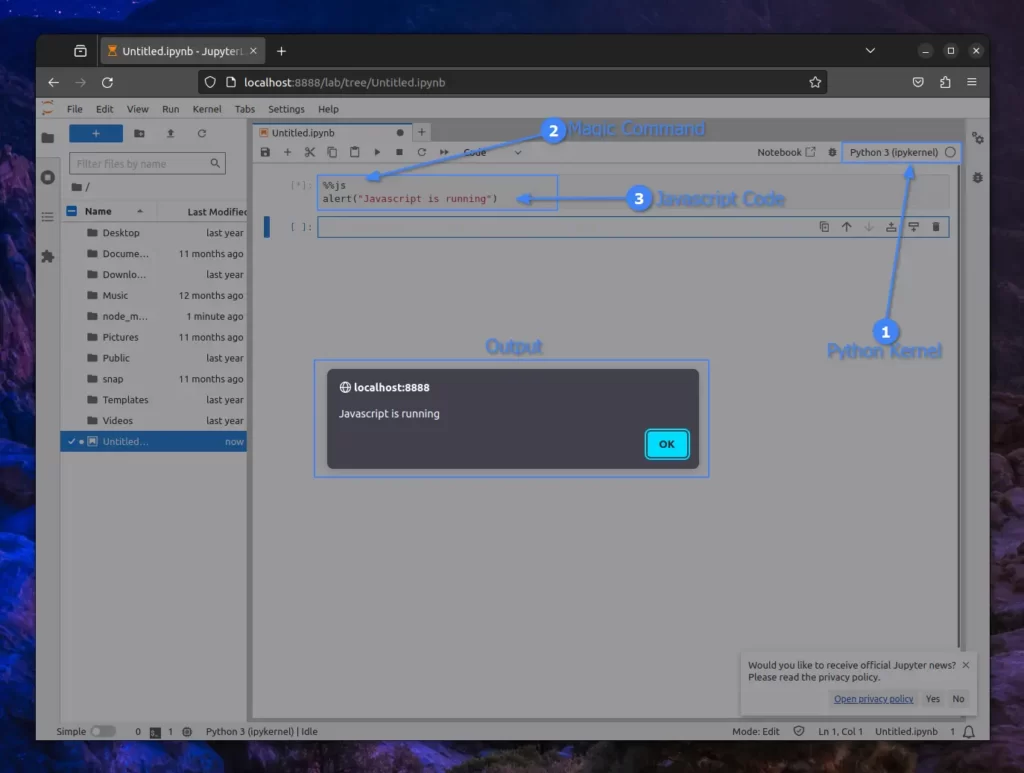Insert a cell above the active cell
1024x773 pixels.
point(891,227)
